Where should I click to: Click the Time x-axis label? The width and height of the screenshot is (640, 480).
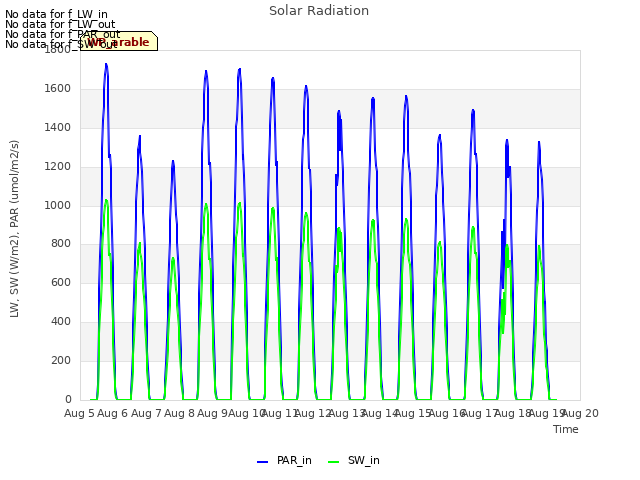(566, 429)
